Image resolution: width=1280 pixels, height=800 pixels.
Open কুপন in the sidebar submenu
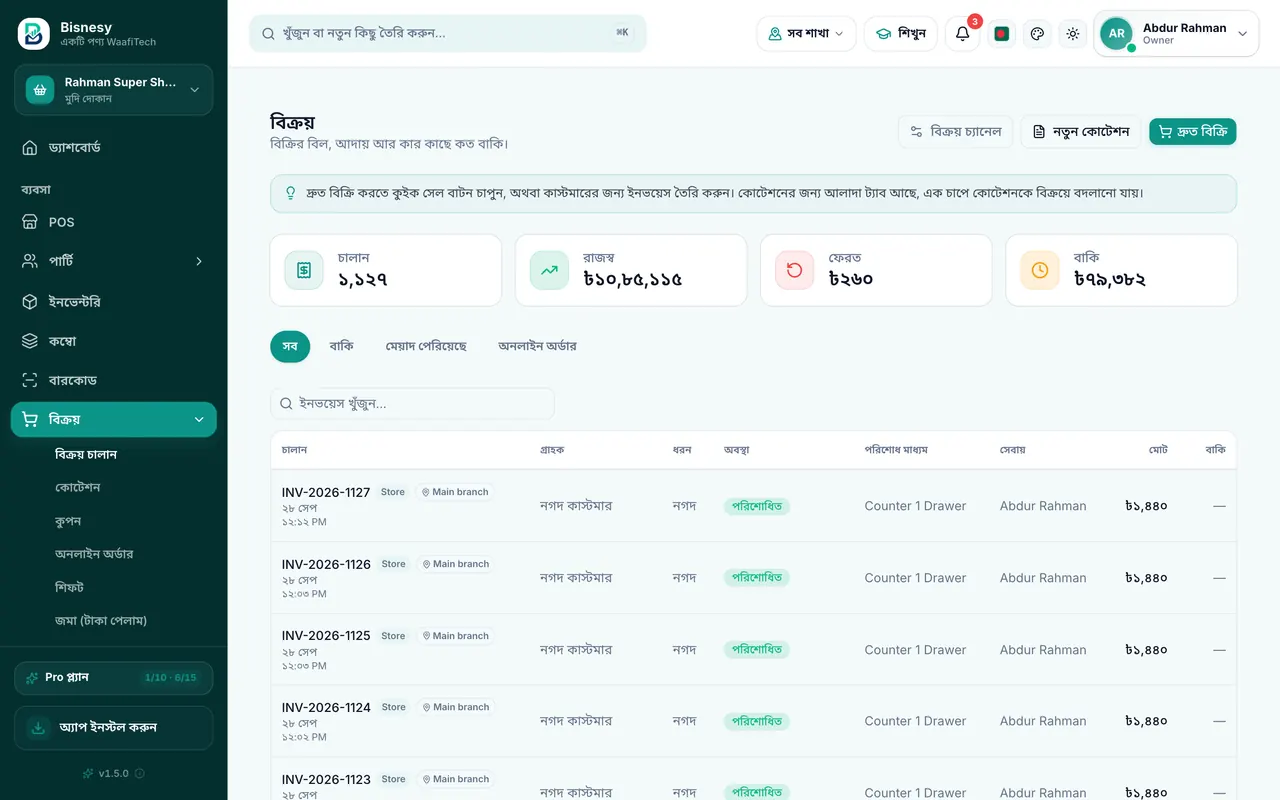(68, 521)
